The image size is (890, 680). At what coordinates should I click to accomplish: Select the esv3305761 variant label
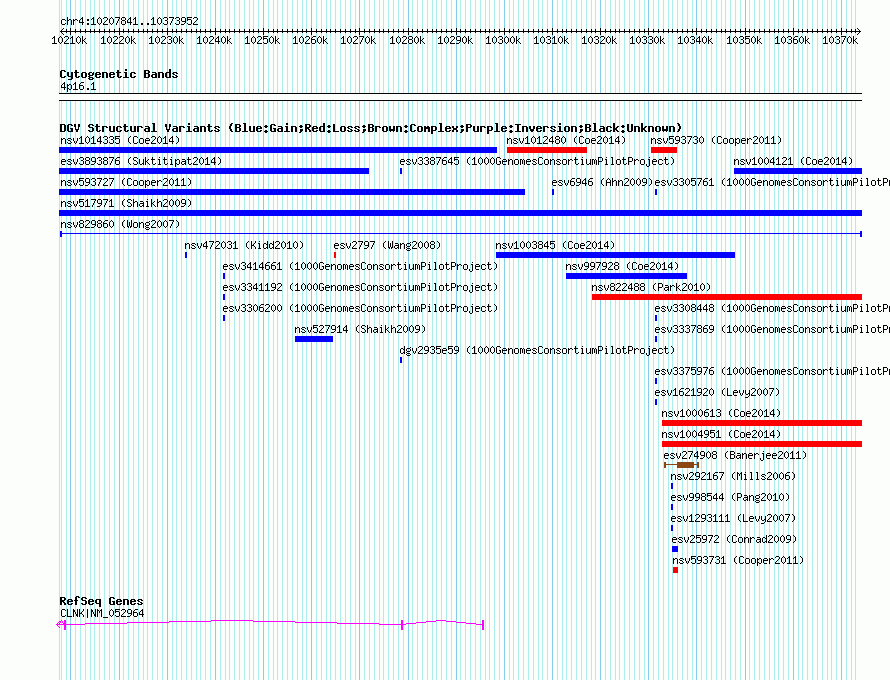tap(772, 182)
